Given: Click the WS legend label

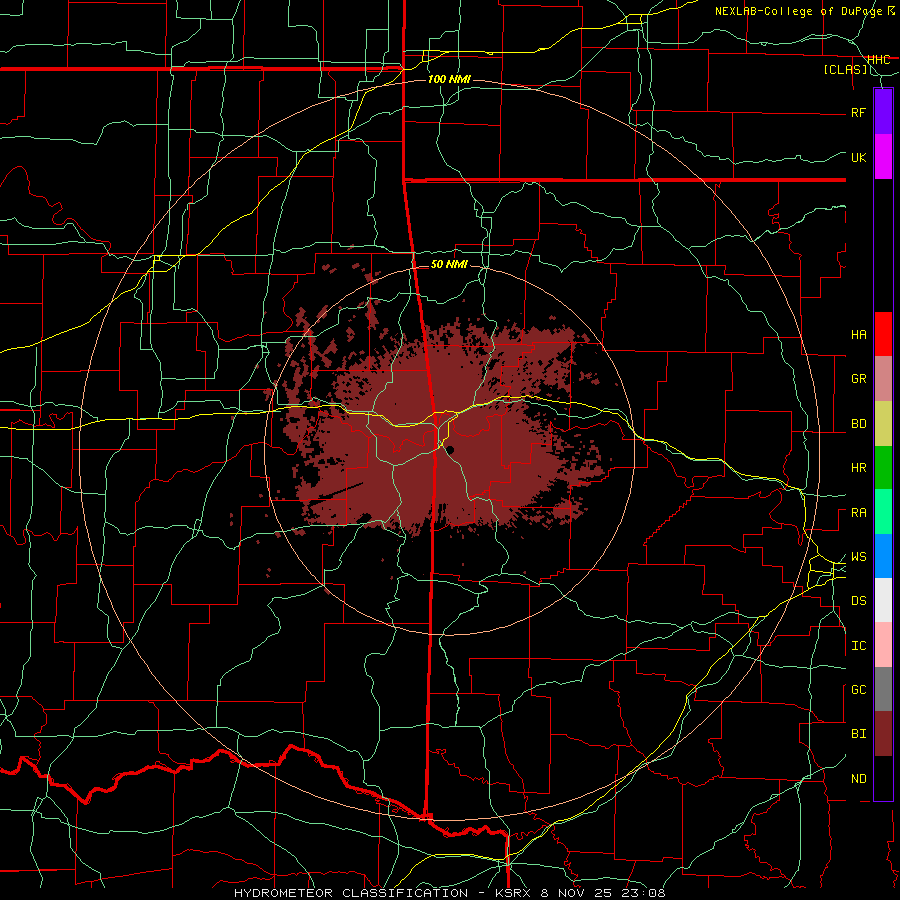Looking at the screenshot, I should (x=859, y=557).
